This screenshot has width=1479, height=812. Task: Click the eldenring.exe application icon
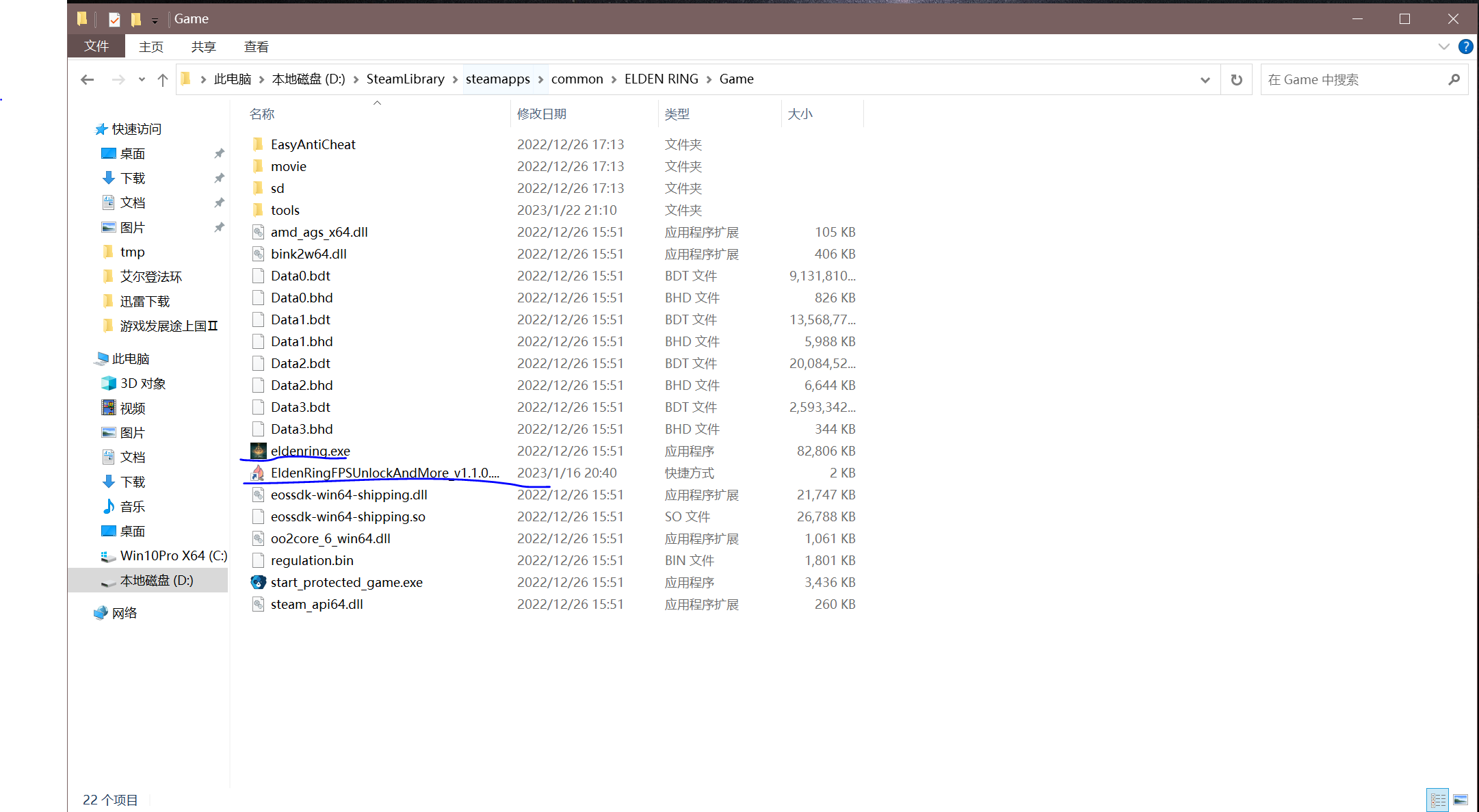coord(258,451)
